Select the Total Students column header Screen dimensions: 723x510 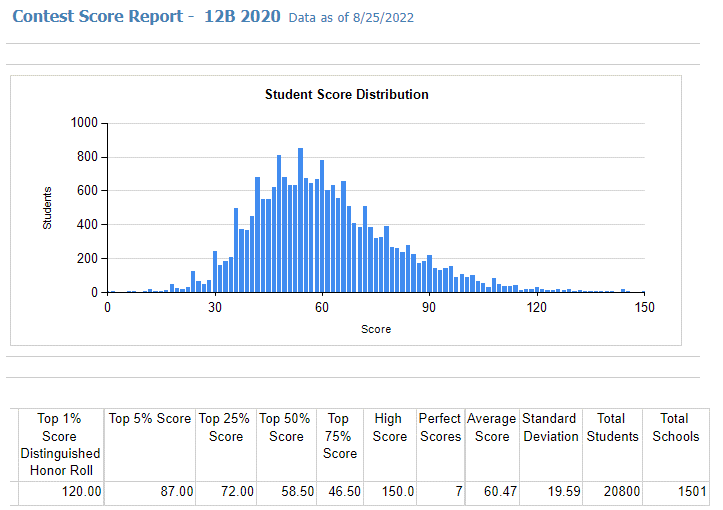pyautogui.click(x=613, y=427)
